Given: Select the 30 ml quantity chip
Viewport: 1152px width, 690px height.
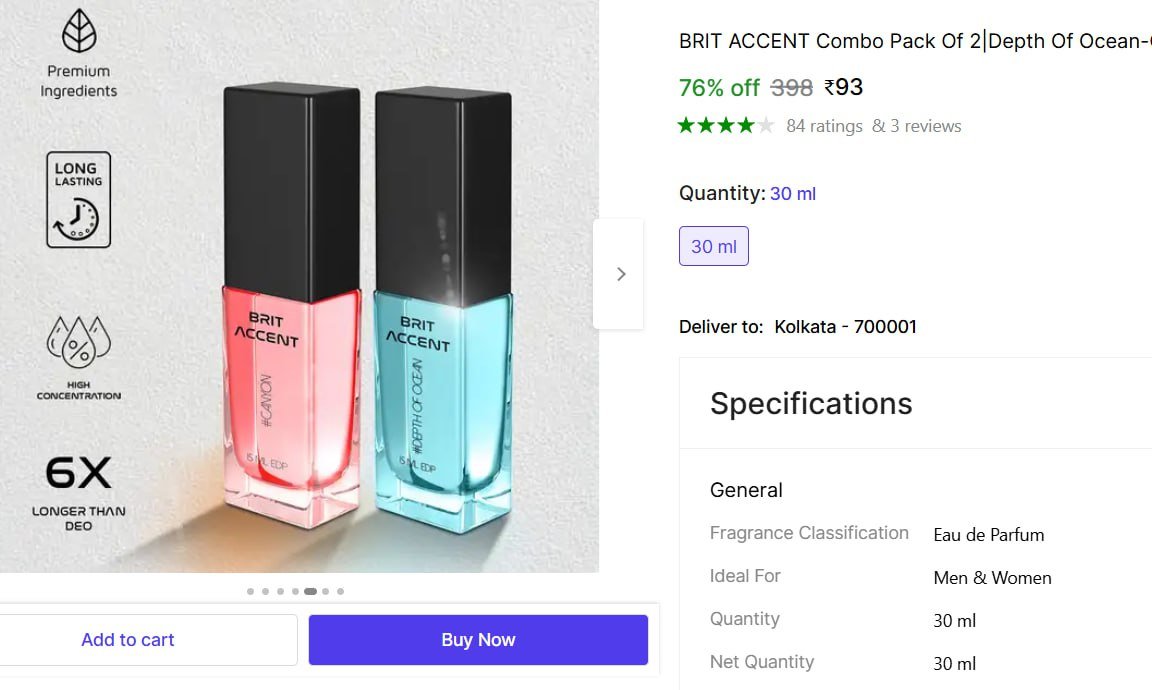Looking at the screenshot, I should coord(713,246).
